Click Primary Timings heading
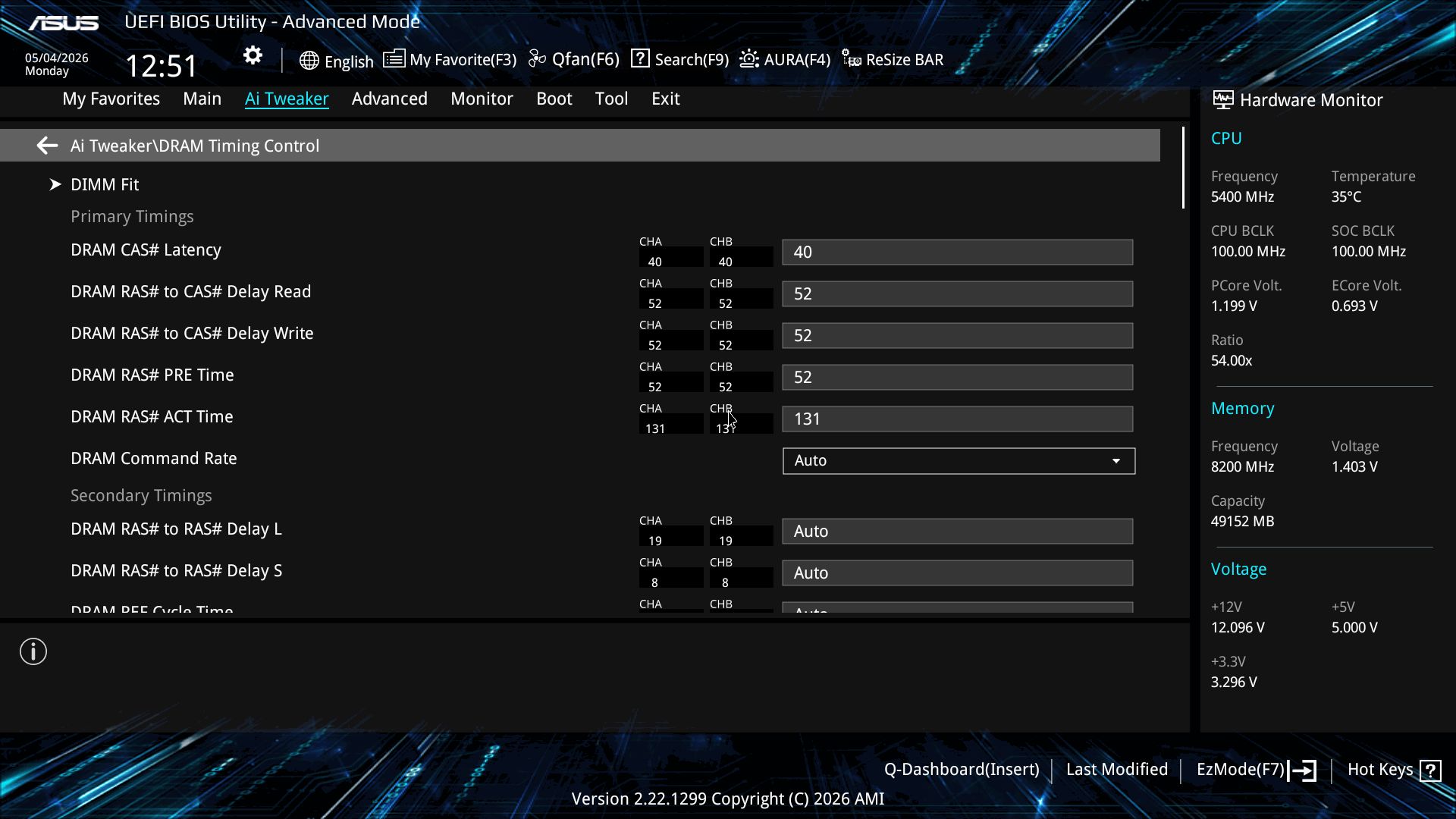This screenshot has height=819, width=1456. 132,217
